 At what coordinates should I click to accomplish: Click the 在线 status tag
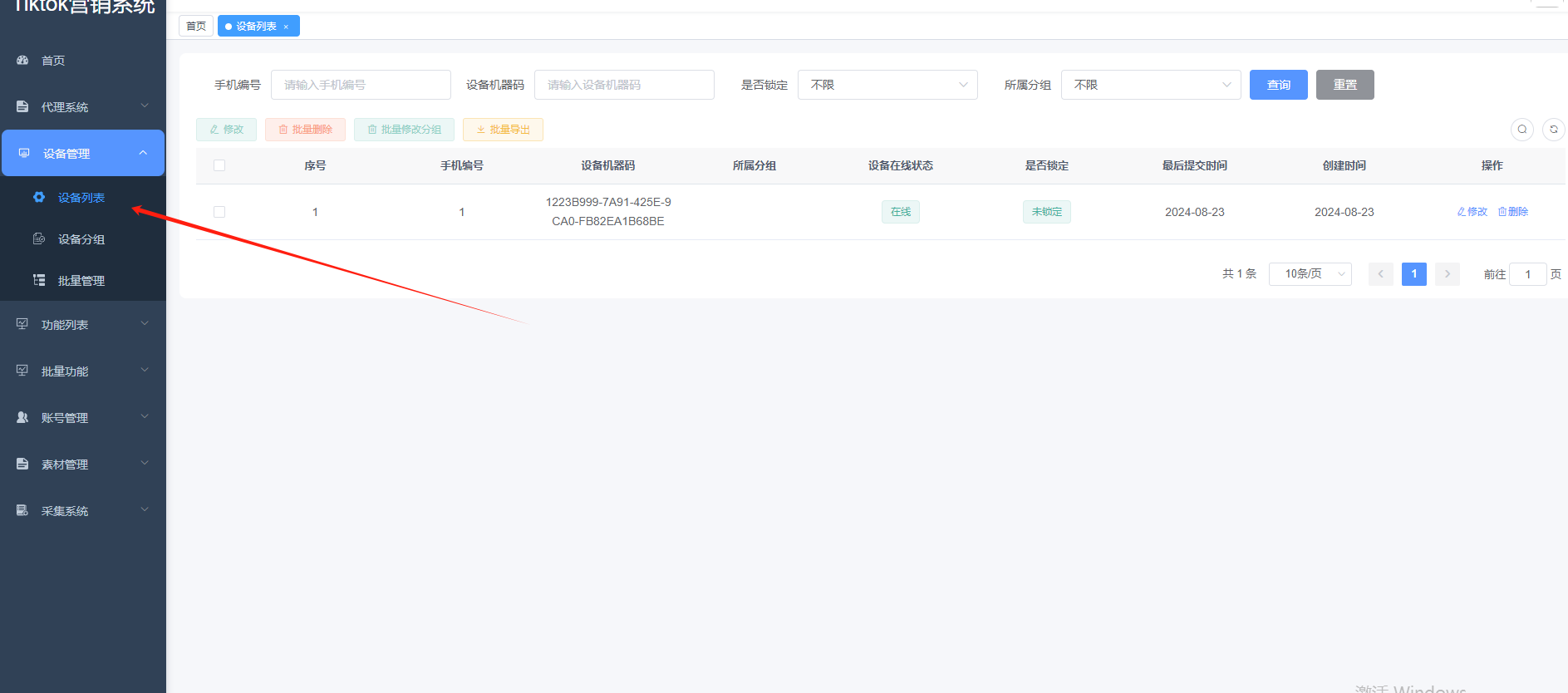point(901,212)
